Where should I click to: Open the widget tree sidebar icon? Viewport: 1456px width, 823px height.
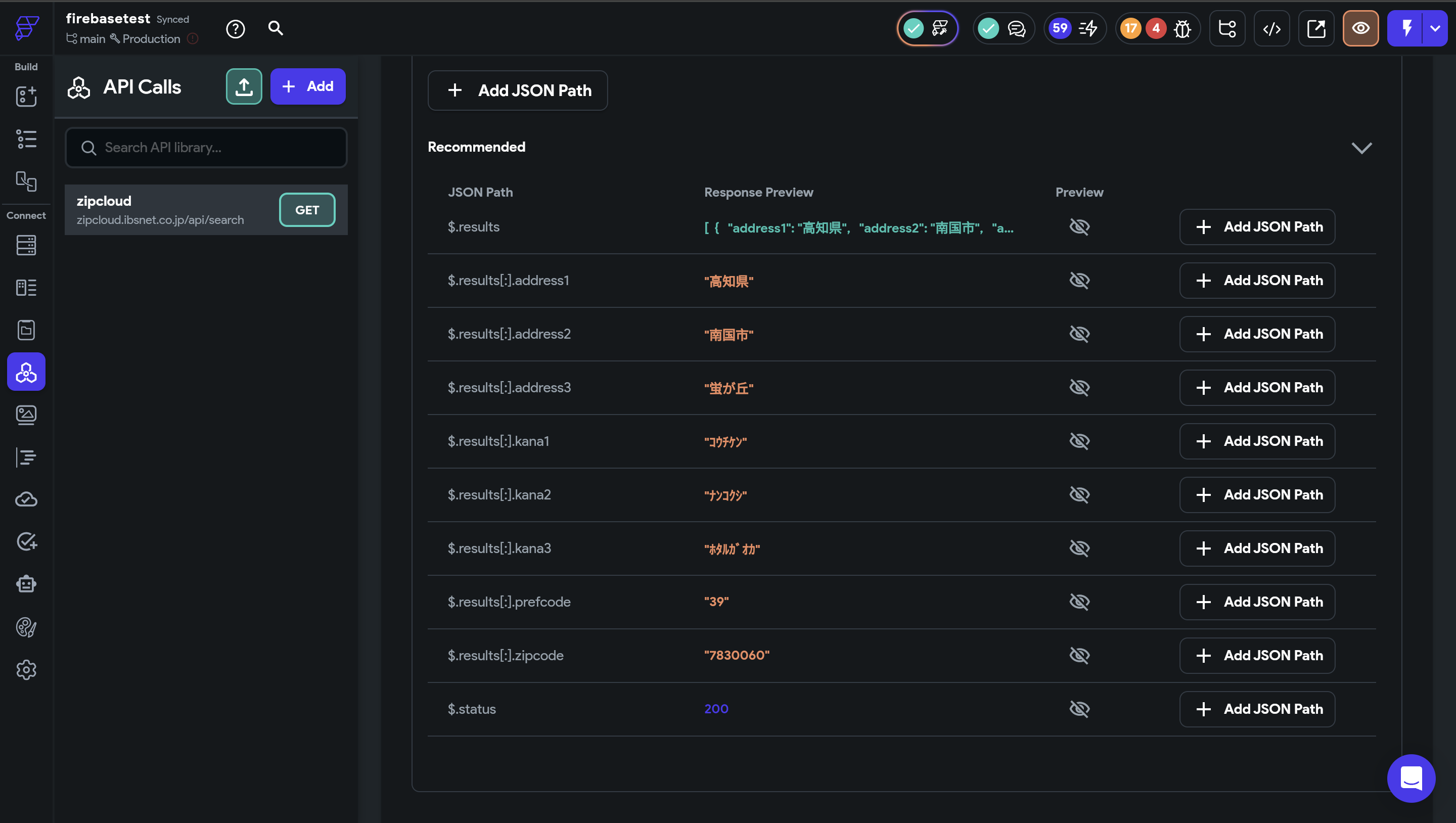pos(26,139)
